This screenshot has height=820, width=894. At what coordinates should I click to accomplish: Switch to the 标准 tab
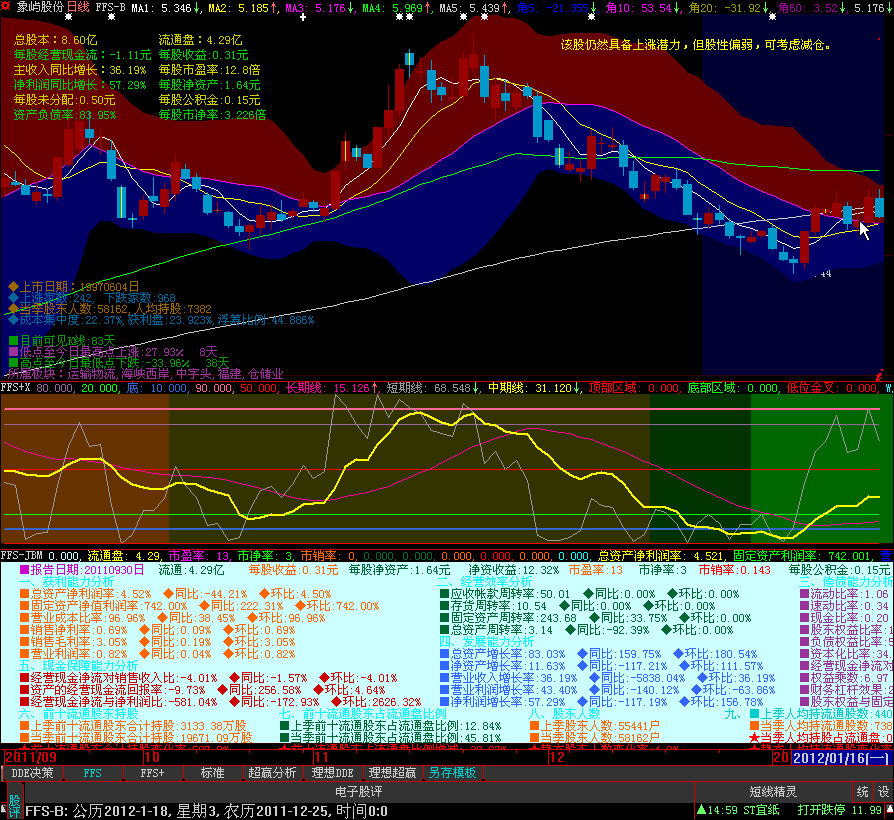click(x=212, y=773)
